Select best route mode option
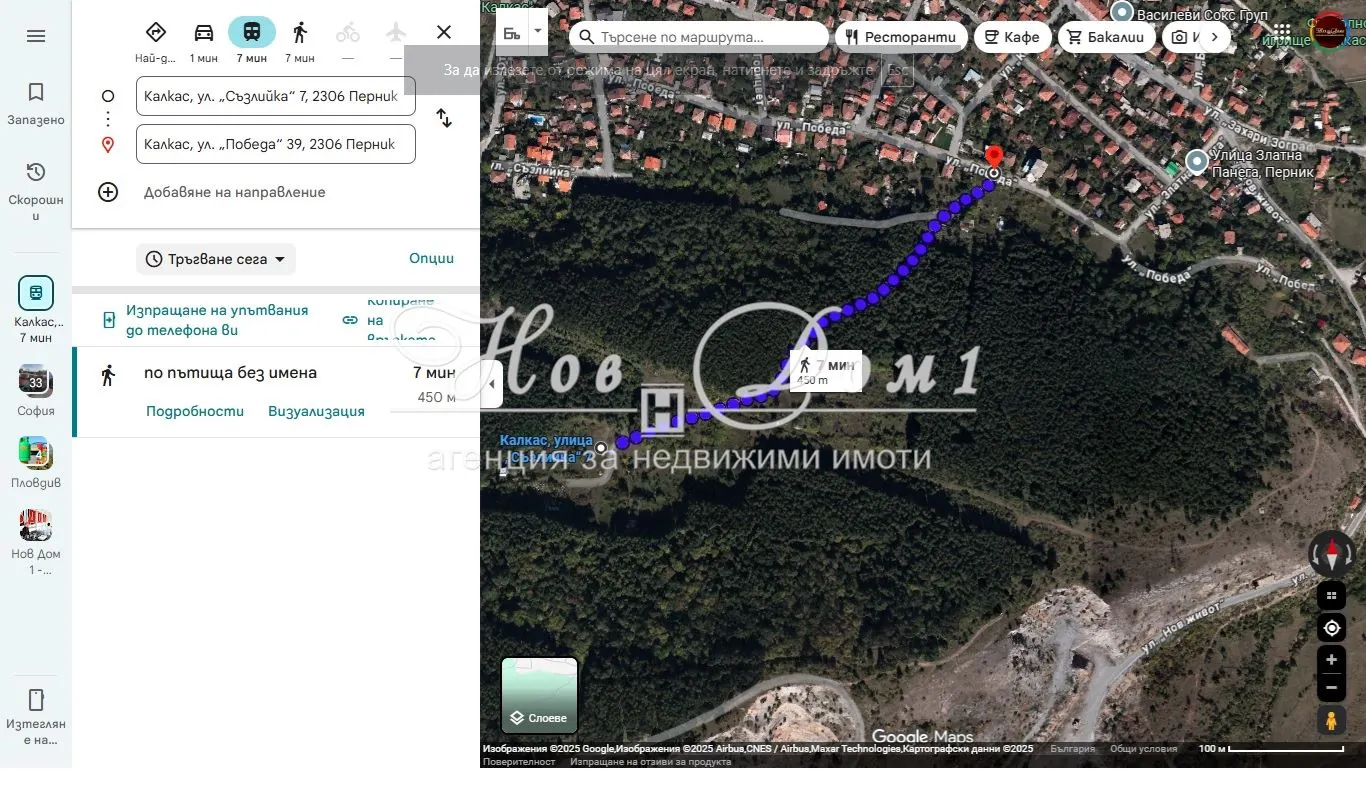The image size is (1366, 788). tap(156, 33)
